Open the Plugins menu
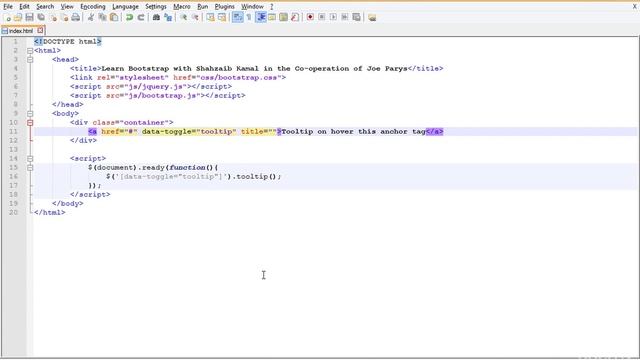Screen dimensions: 640x360 [x=224, y=7]
